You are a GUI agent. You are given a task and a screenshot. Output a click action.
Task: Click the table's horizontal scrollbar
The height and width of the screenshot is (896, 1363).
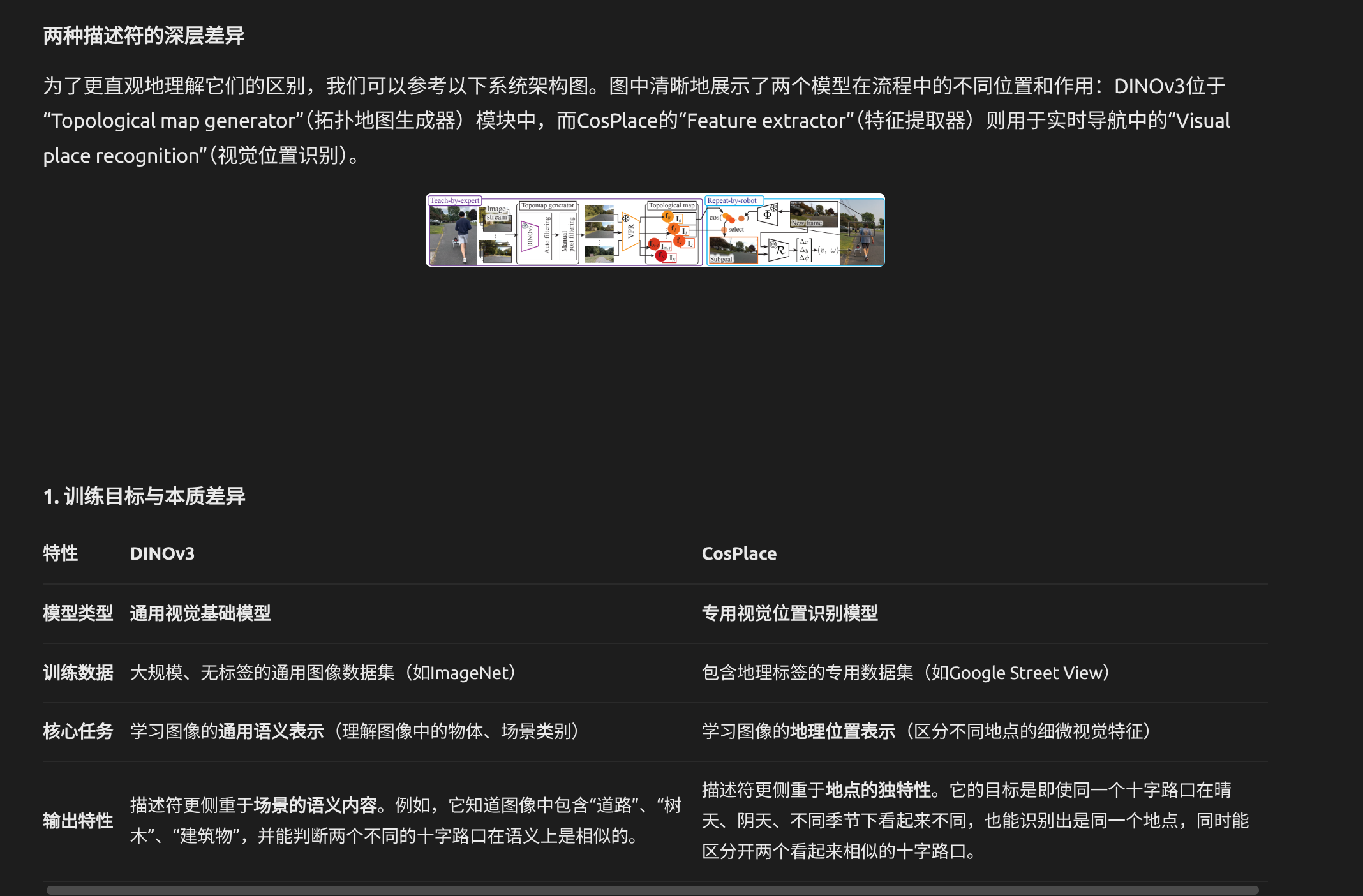coord(651,890)
